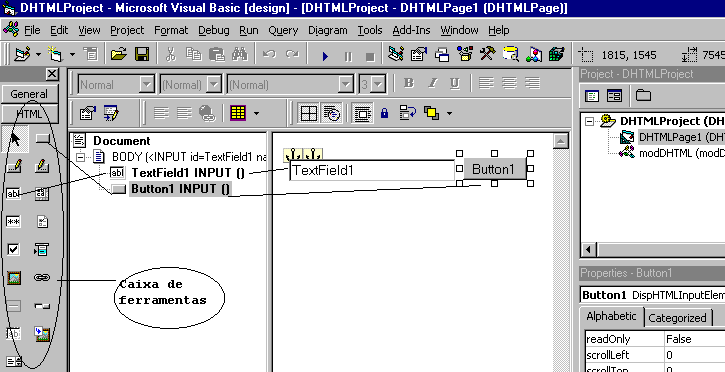Toggle Underline formatting button

(x=455, y=83)
